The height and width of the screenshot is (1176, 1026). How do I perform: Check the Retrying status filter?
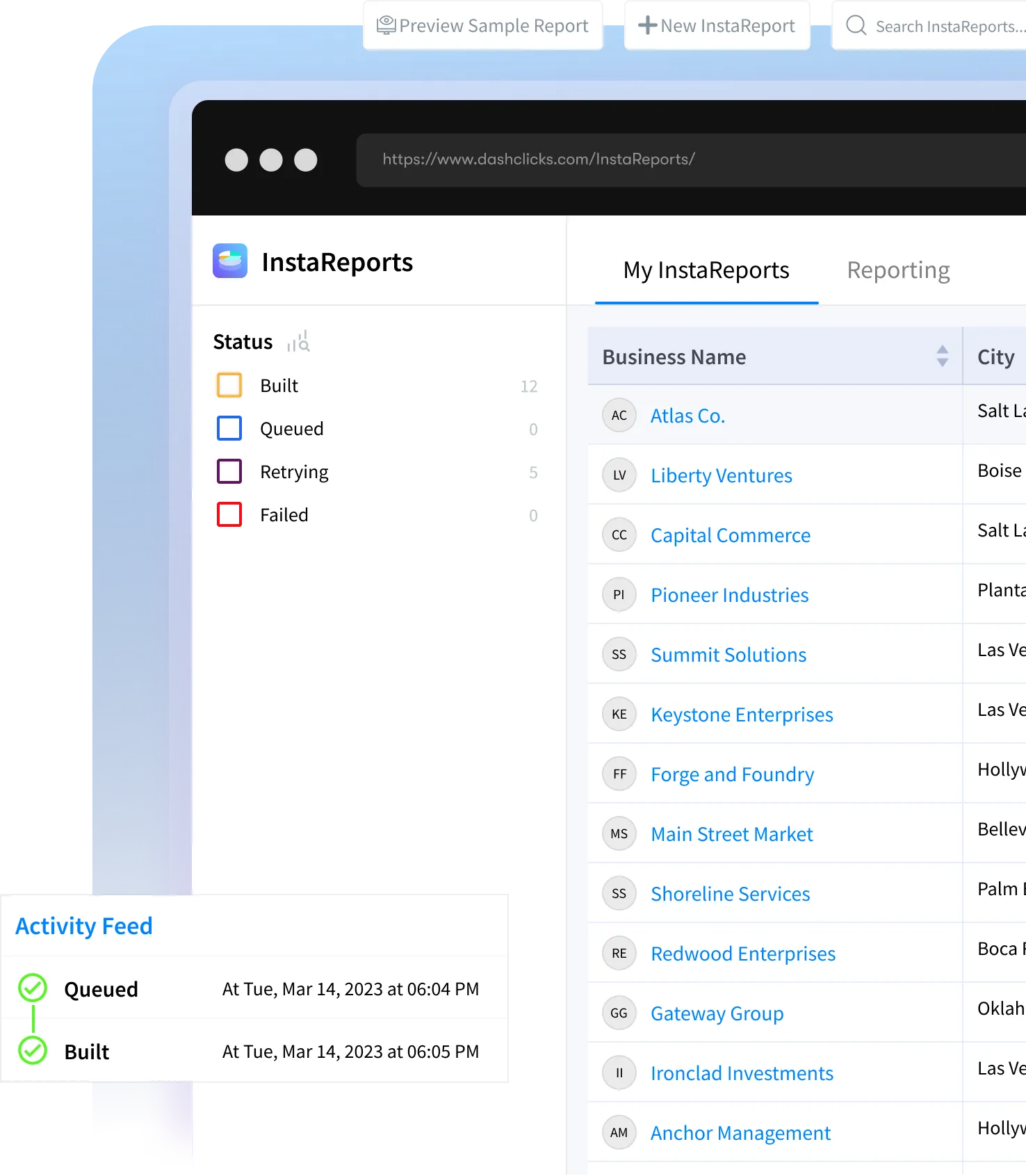point(229,471)
